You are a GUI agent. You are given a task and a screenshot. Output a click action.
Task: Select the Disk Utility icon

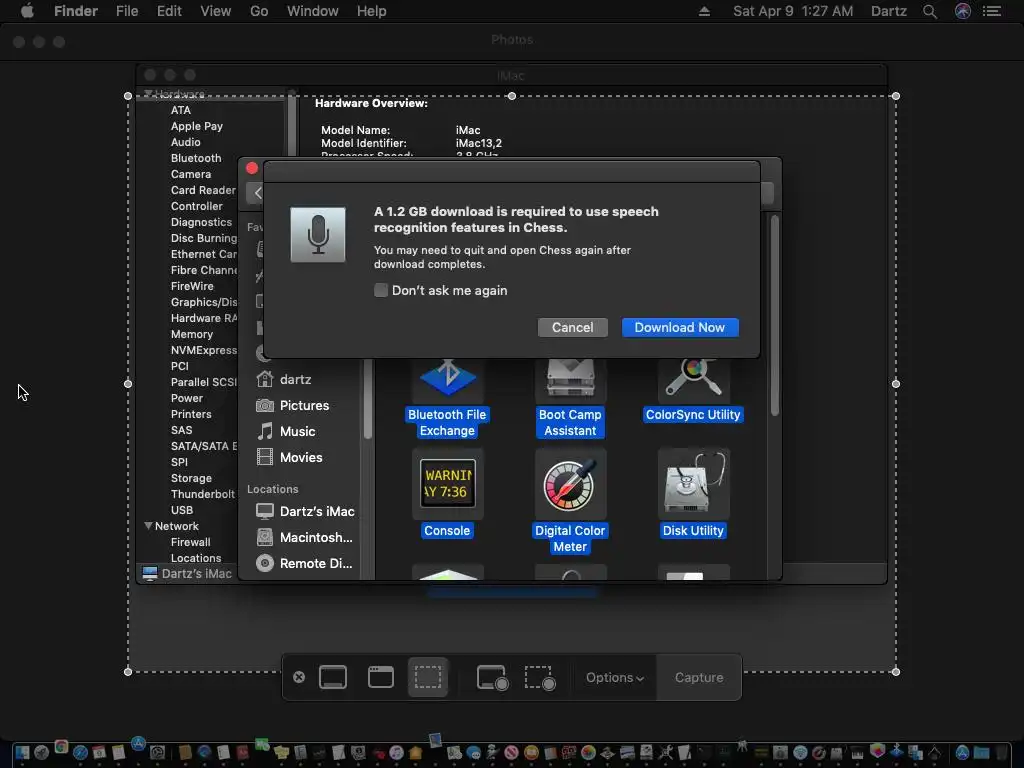click(x=694, y=484)
